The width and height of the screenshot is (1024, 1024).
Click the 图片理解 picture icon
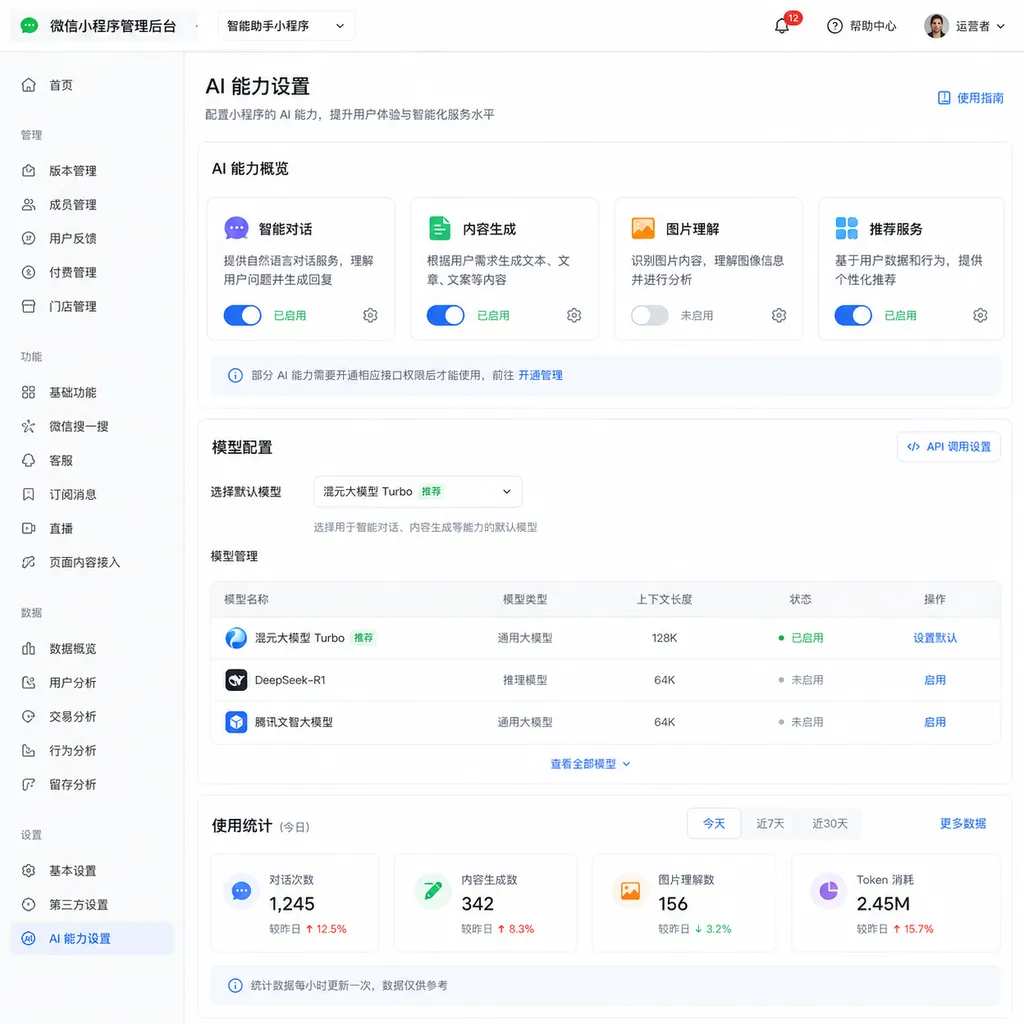tap(643, 229)
